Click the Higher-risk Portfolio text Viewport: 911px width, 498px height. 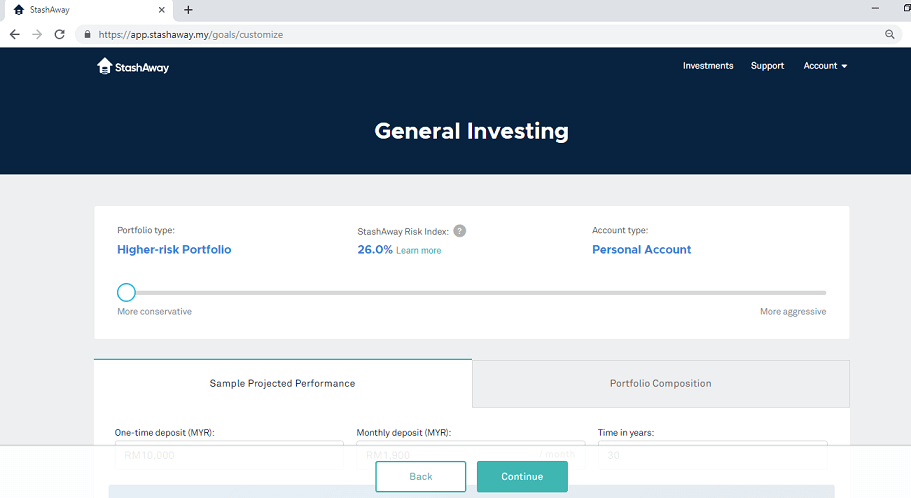[174, 249]
